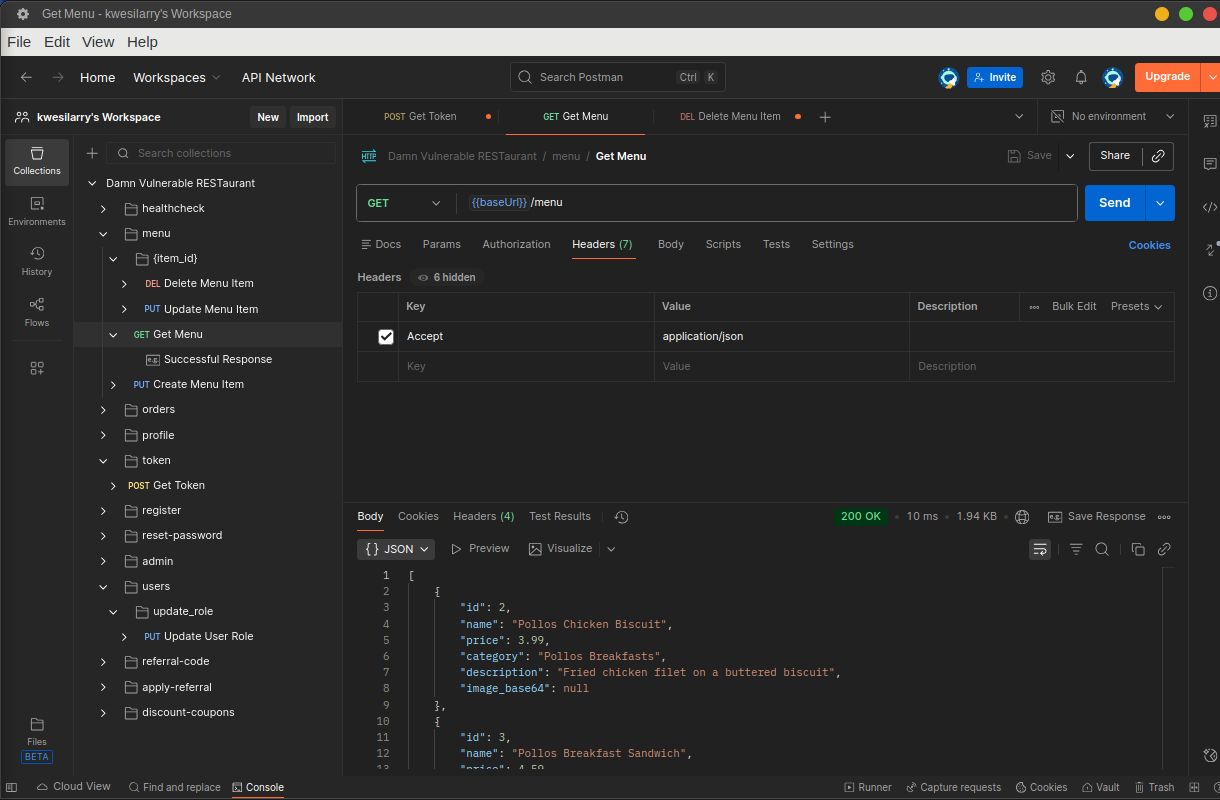The image size is (1220, 800).
Task: Show the 6 hidden headers
Action: click(x=447, y=277)
